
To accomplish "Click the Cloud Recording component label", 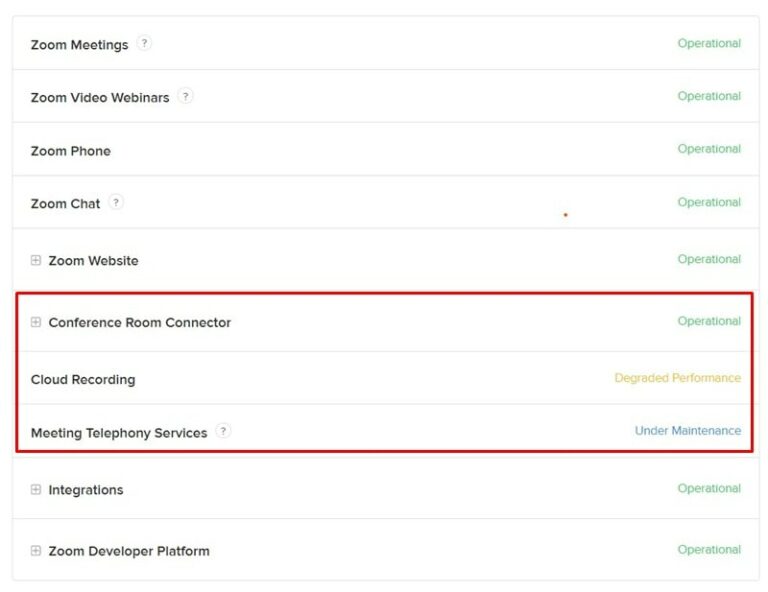I will click(83, 380).
